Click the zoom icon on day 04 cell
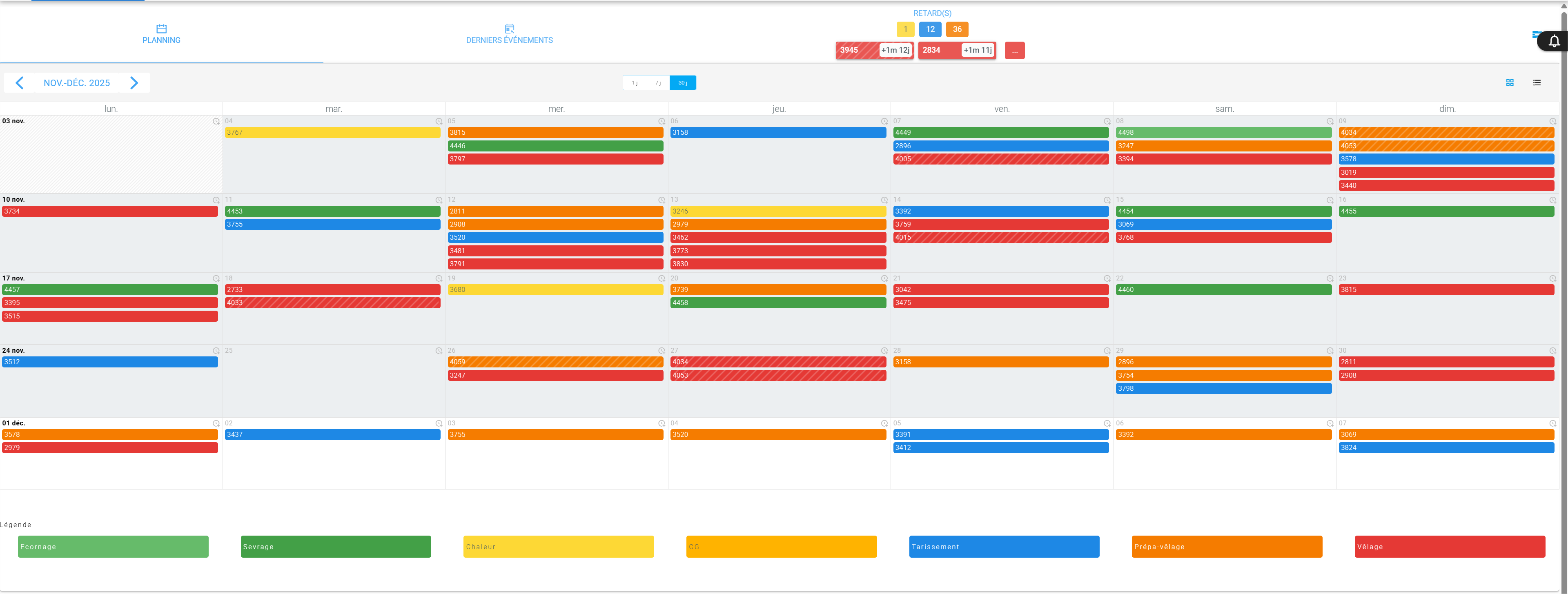1568x594 pixels. click(439, 122)
